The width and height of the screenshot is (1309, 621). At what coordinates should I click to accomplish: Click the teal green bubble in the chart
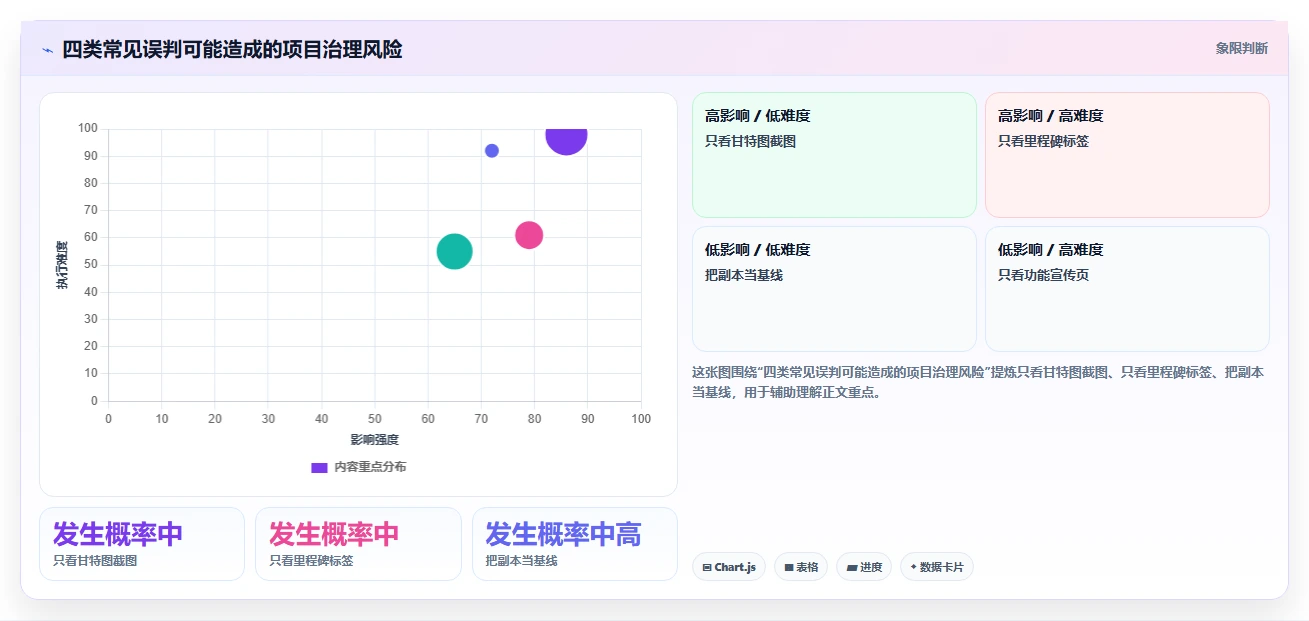tap(455, 251)
